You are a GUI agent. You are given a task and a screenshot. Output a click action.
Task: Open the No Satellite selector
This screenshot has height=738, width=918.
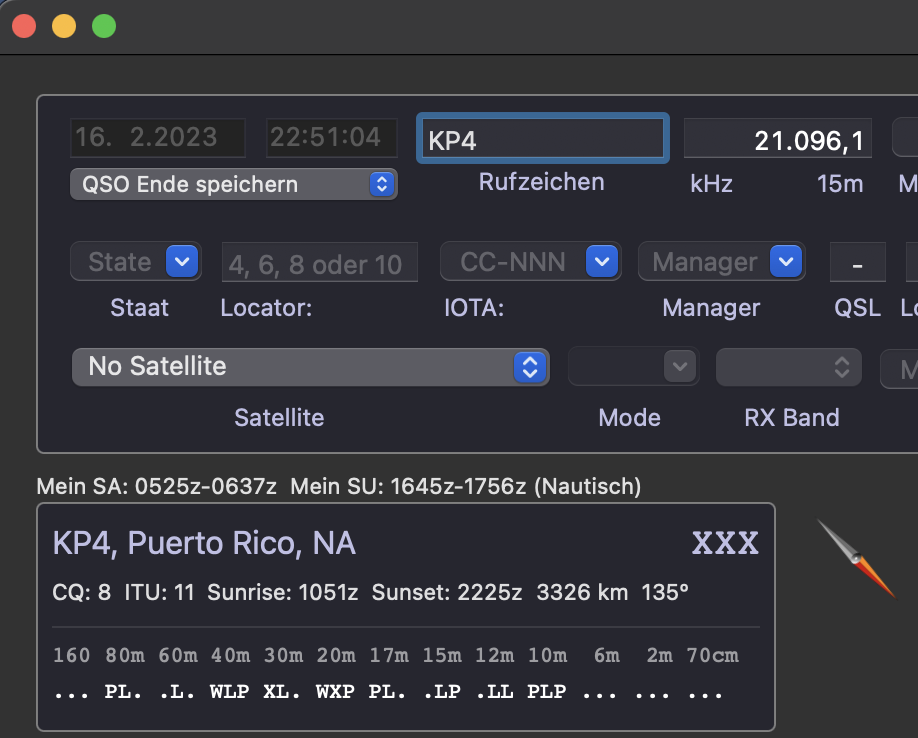point(310,367)
